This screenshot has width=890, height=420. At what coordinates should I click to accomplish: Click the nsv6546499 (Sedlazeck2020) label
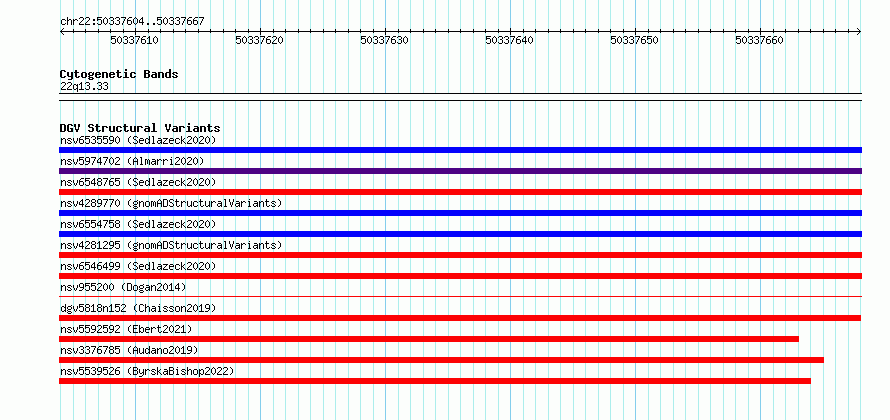pos(138,266)
